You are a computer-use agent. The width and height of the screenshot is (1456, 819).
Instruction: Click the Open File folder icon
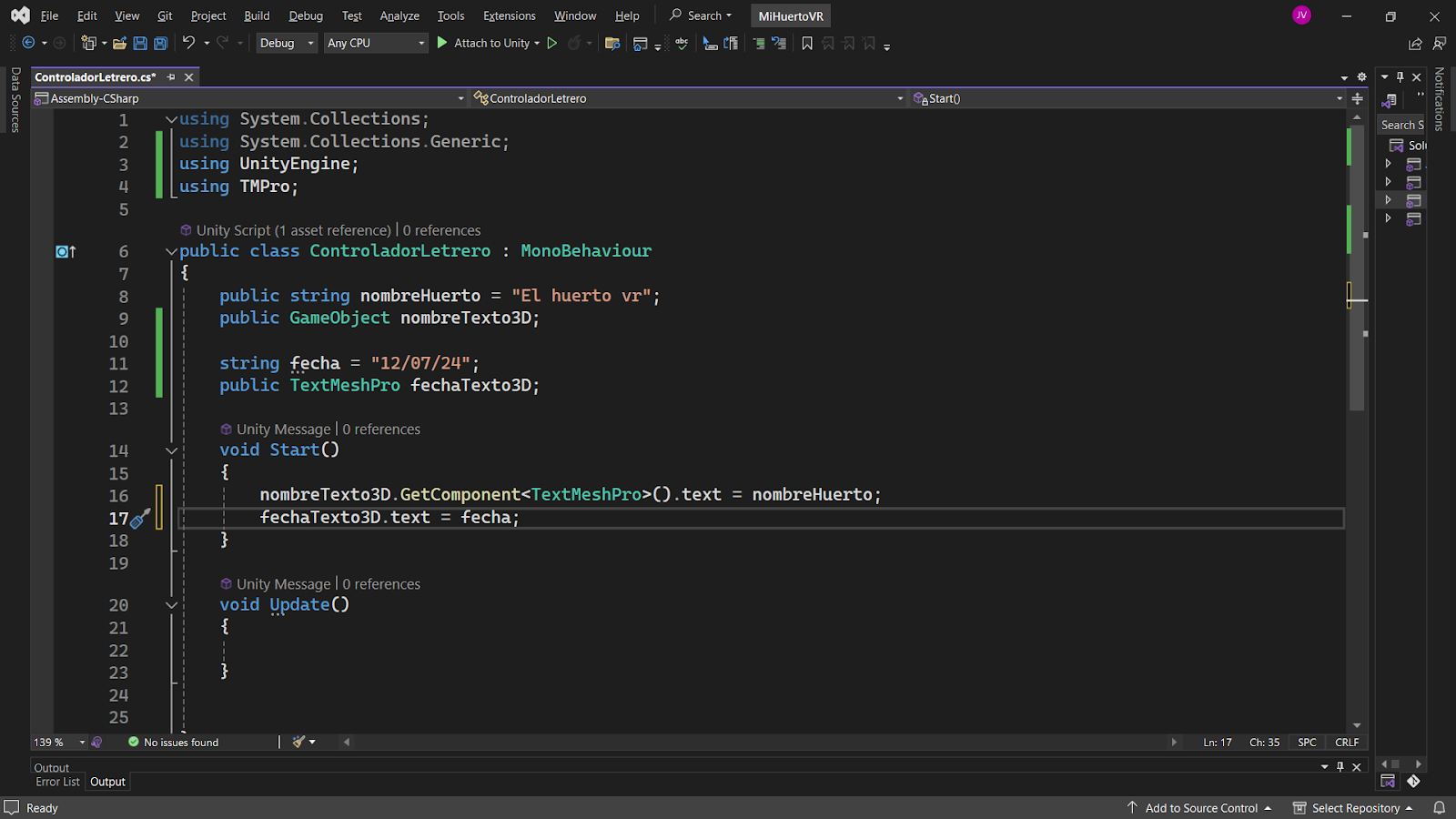pyautogui.click(x=119, y=43)
